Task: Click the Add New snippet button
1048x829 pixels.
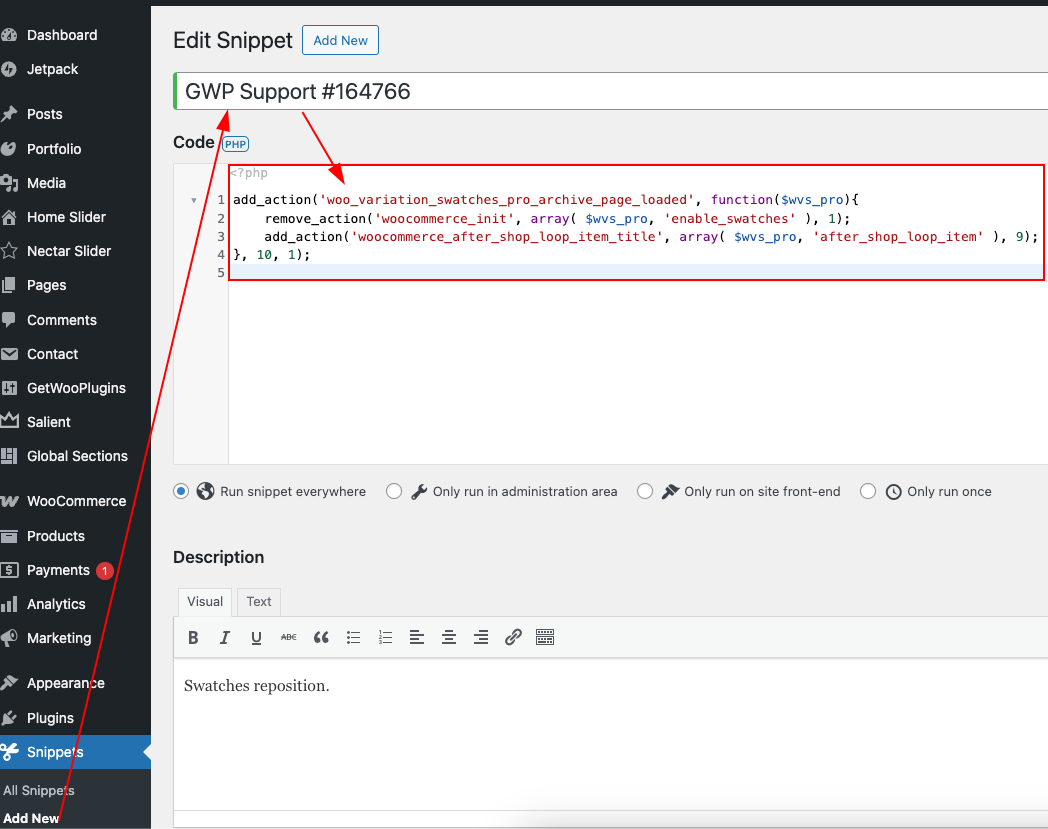Action: point(340,40)
